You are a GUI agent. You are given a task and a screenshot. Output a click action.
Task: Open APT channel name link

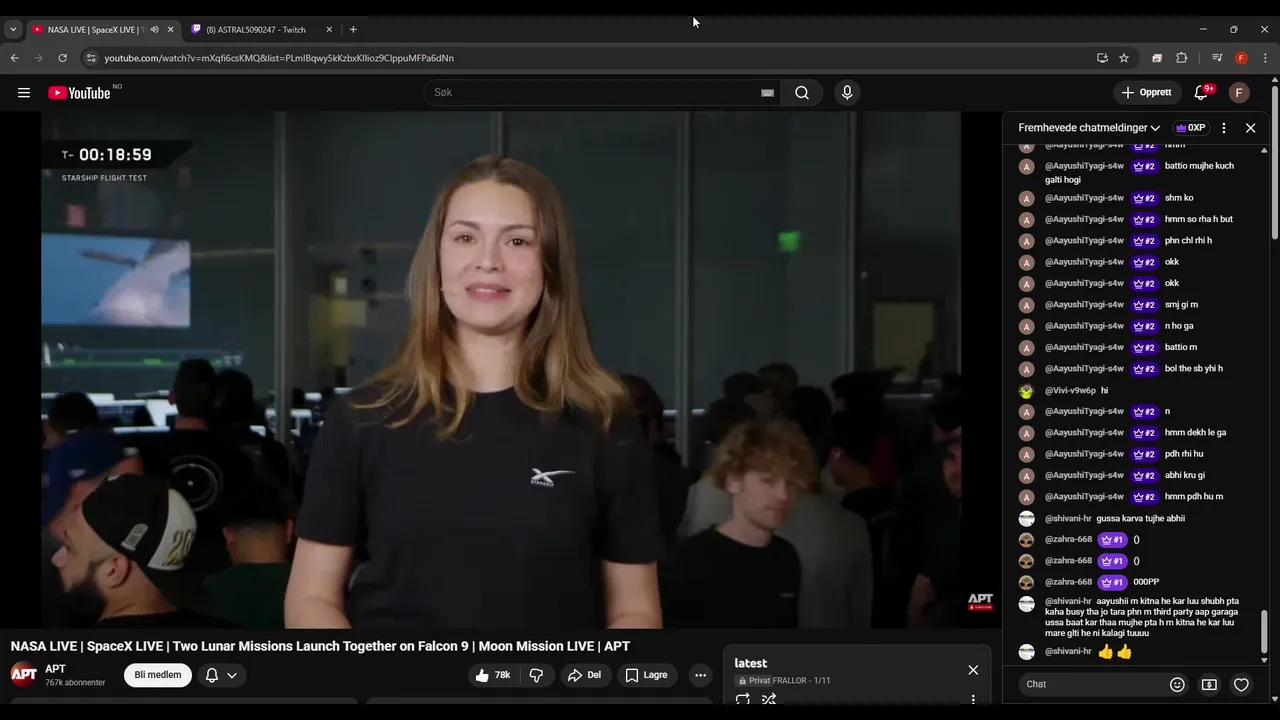(x=55, y=669)
